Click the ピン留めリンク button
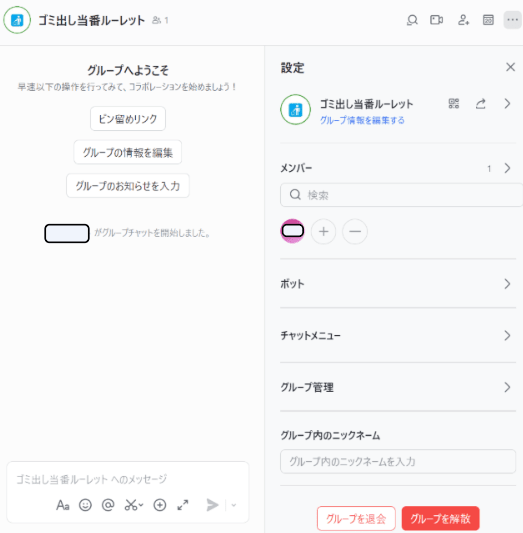 click(128, 119)
